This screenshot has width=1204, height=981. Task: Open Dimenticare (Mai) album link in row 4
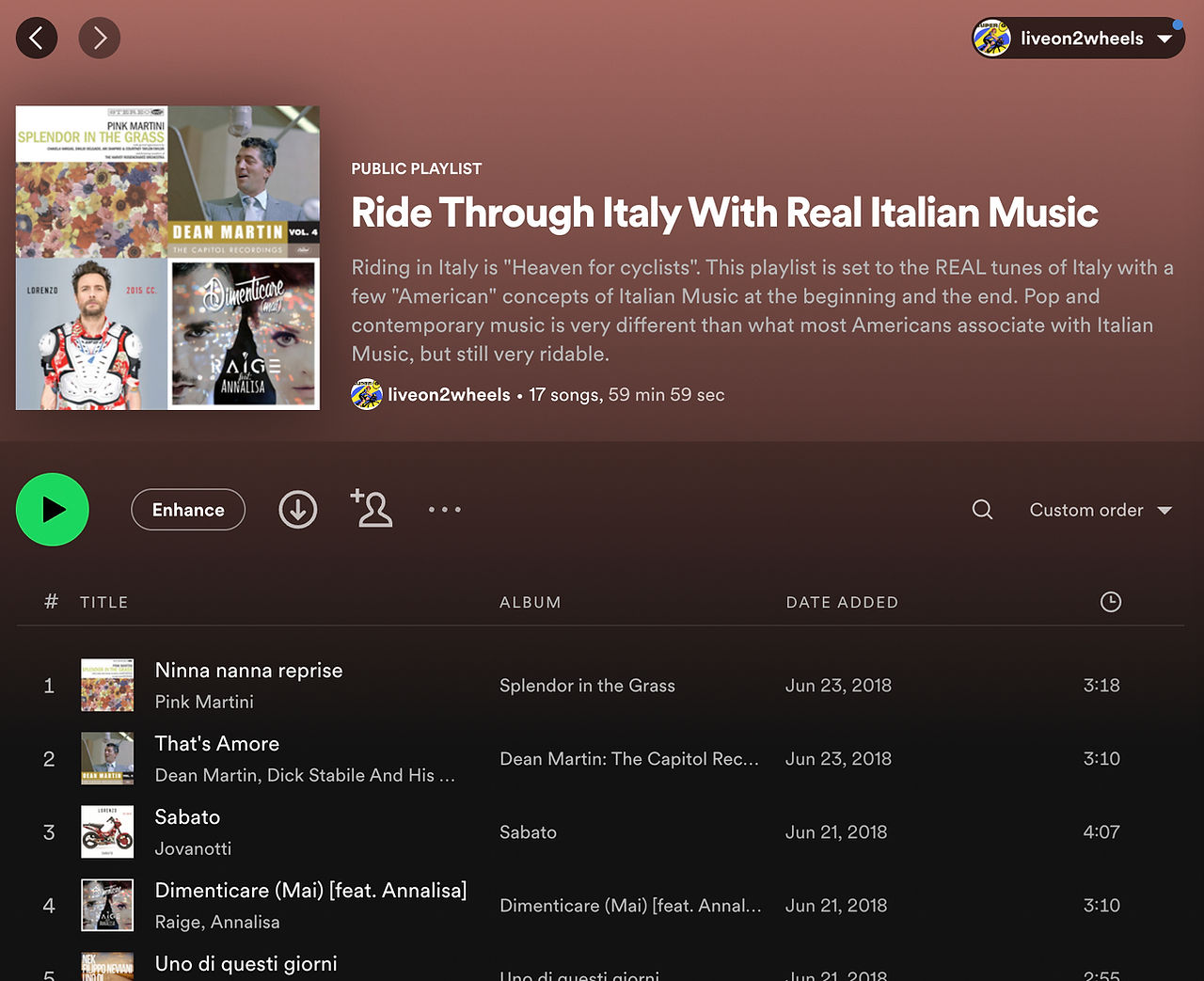630,906
